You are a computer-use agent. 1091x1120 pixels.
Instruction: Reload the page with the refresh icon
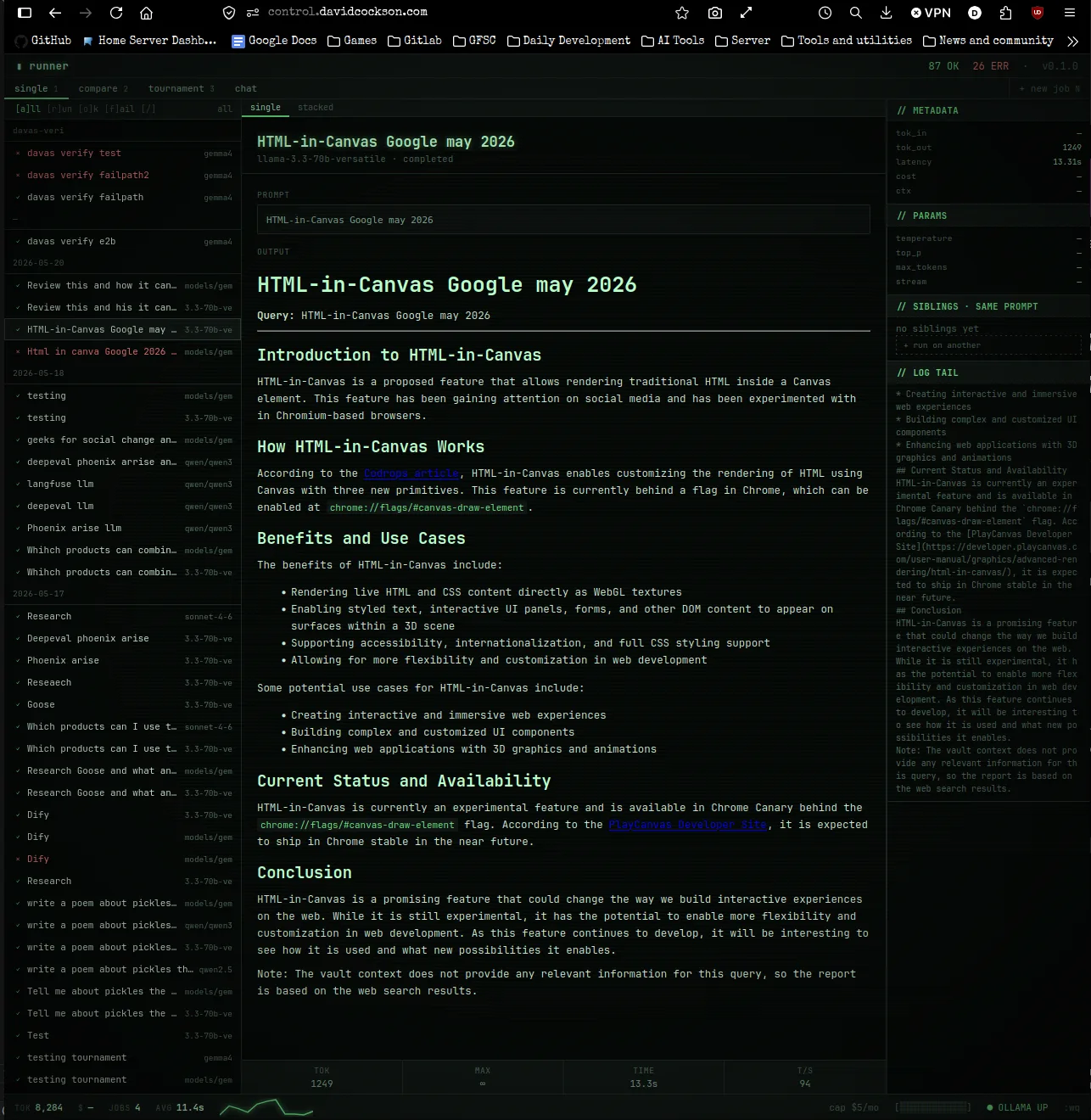pyautogui.click(x=116, y=13)
